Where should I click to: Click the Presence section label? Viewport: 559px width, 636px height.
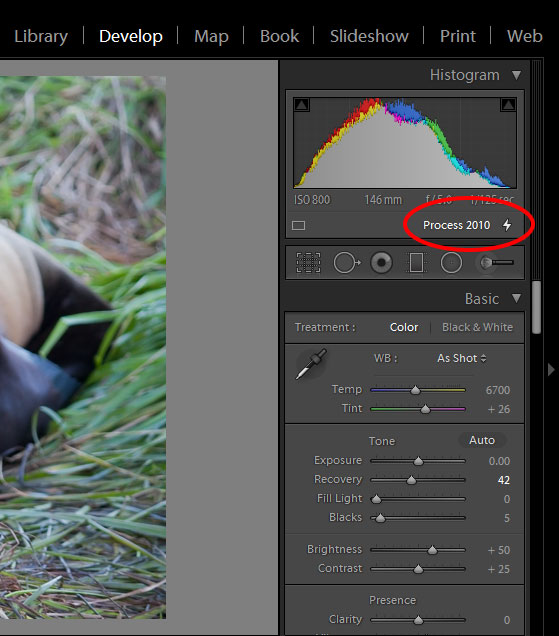(x=392, y=600)
